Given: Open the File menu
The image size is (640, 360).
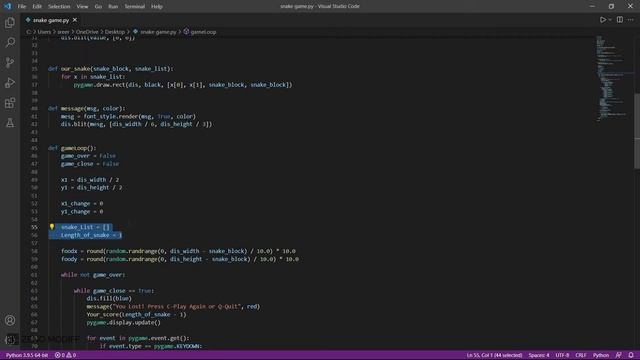Looking at the screenshot, I should pos(22,7).
